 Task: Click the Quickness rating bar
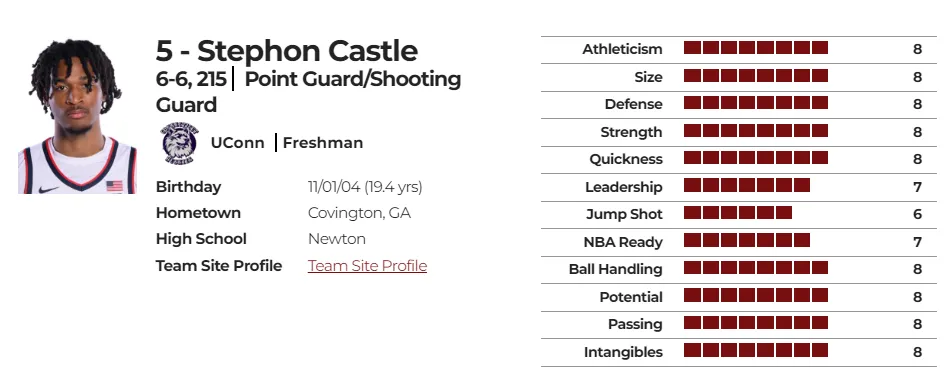point(756,158)
